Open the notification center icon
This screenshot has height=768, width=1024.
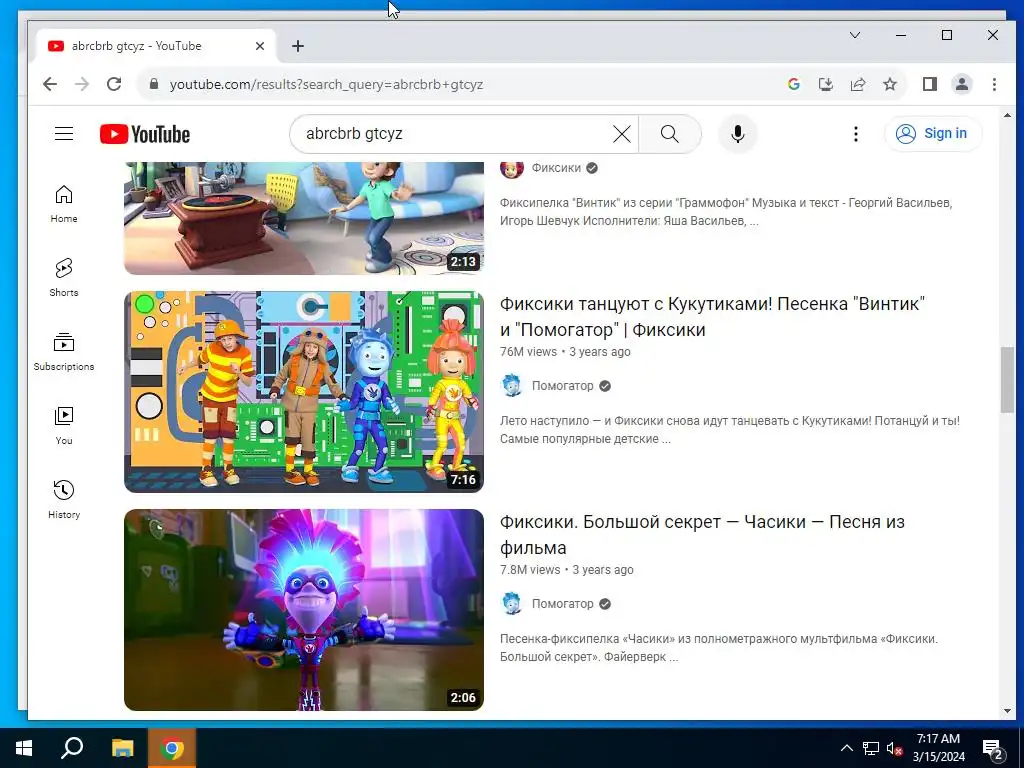pyautogui.click(x=992, y=748)
